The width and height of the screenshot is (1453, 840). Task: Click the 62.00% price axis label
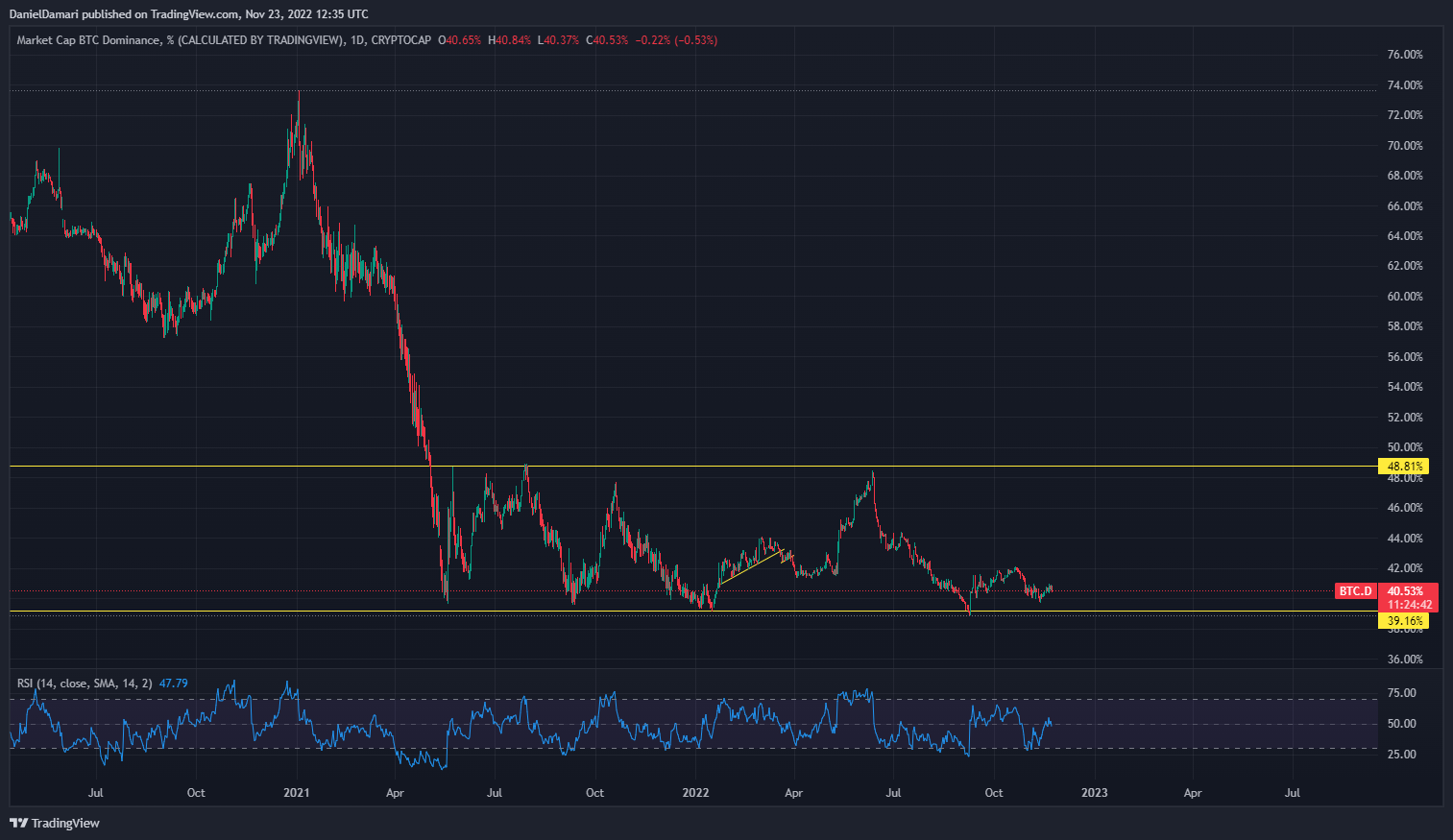coord(1405,266)
